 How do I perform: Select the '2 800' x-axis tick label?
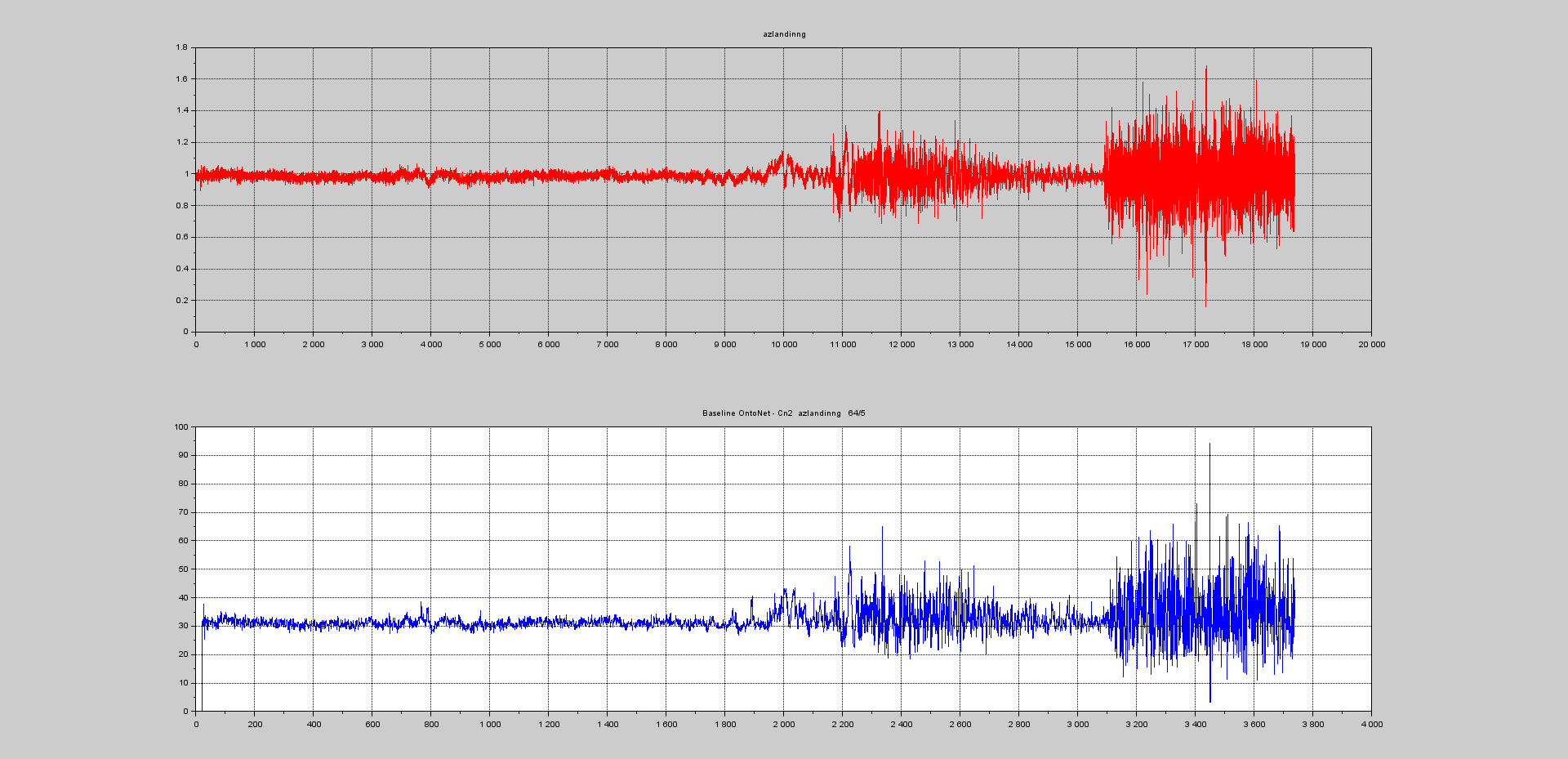pyautogui.click(x=1018, y=725)
